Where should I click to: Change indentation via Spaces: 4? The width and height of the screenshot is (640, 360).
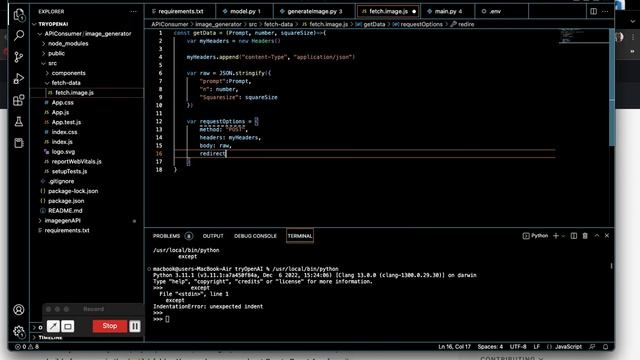(x=490, y=347)
